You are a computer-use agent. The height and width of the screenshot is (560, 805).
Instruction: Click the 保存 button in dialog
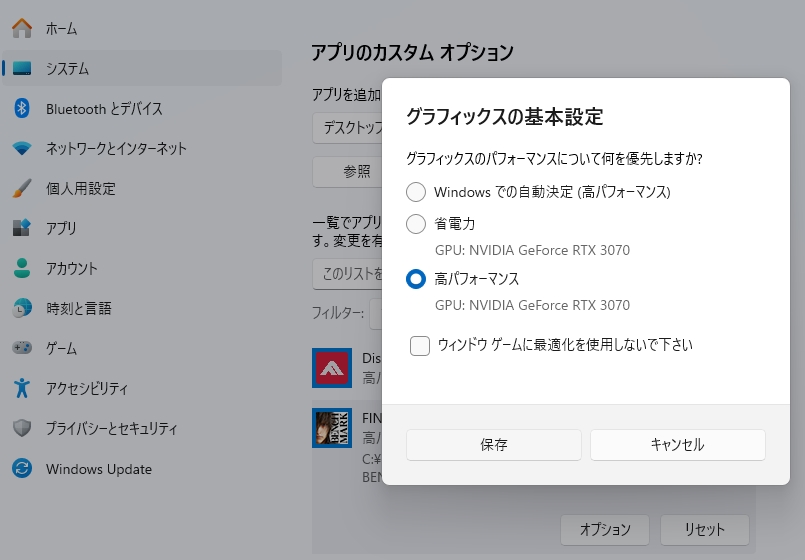[493, 445]
